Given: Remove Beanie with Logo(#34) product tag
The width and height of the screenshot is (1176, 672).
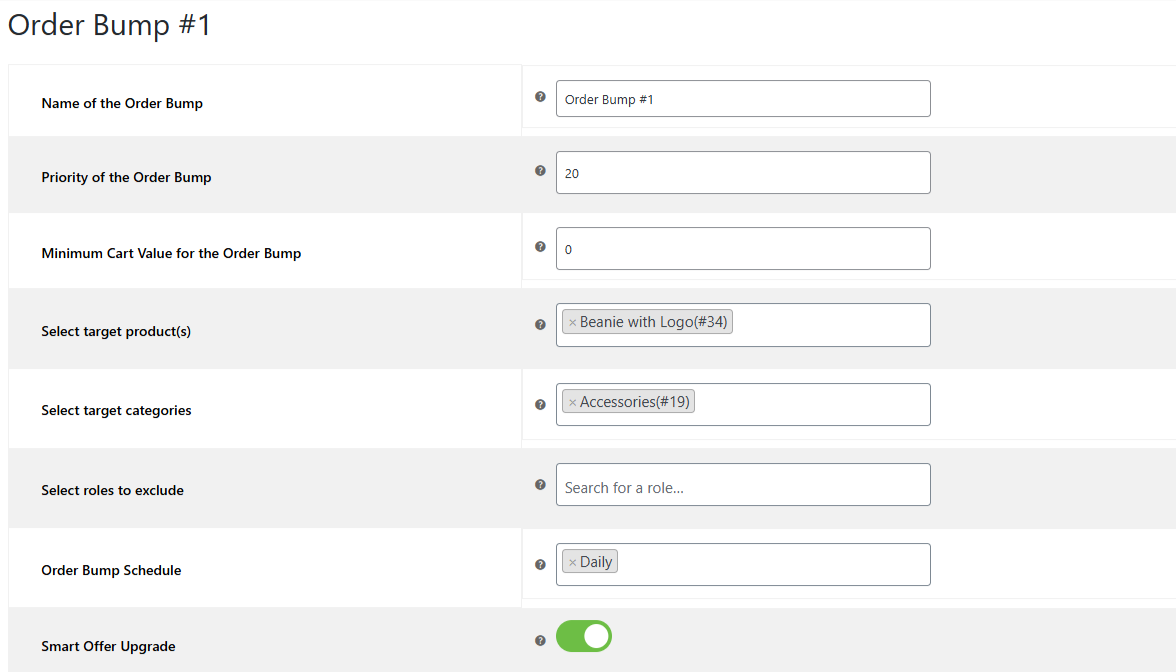Looking at the screenshot, I should pyautogui.click(x=572, y=322).
